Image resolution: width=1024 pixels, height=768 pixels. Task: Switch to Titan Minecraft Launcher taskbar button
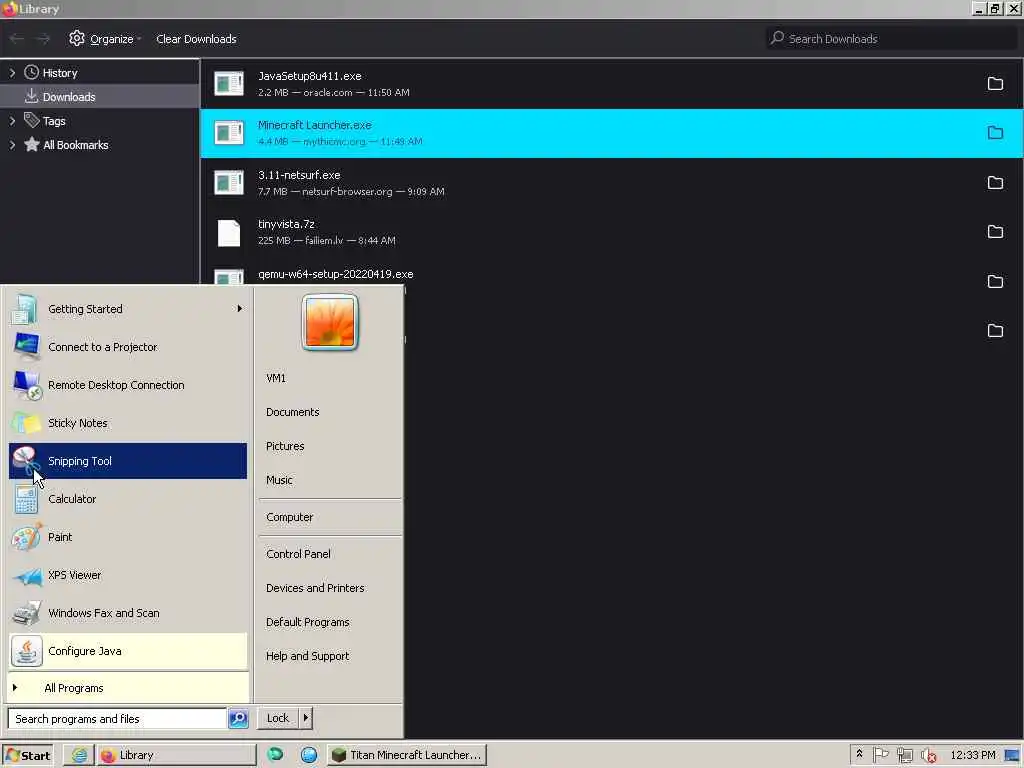pyautogui.click(x=406, y=755)
